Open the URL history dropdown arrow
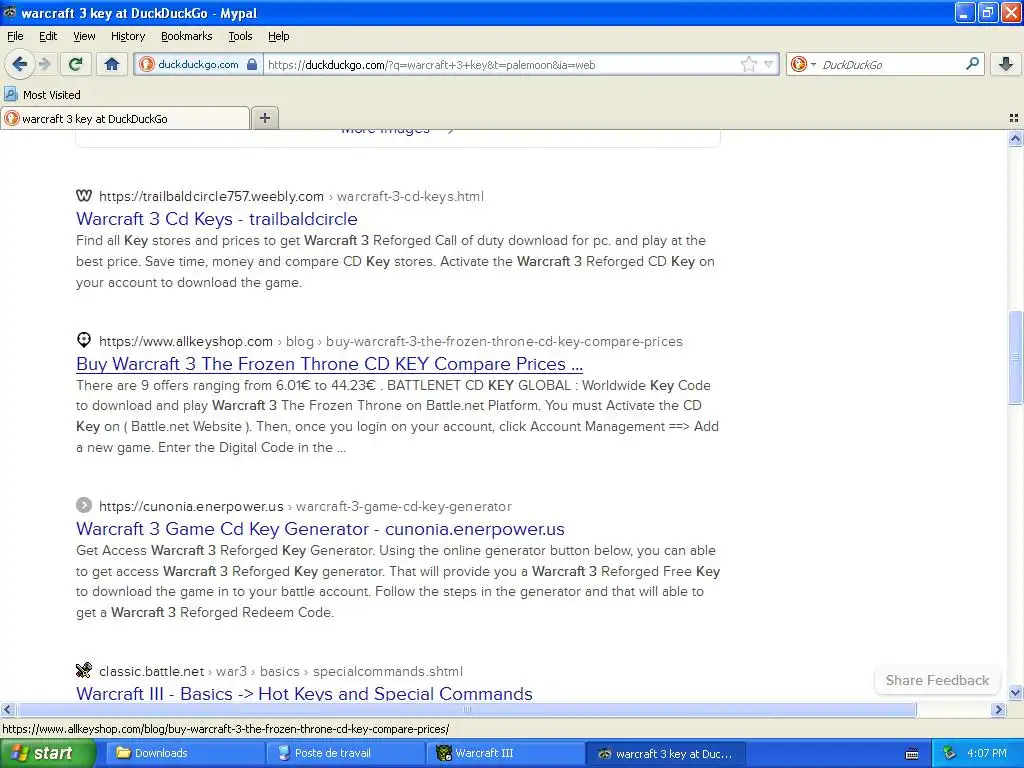This screenshot has width=1024, height=768. tap(769, 64)
